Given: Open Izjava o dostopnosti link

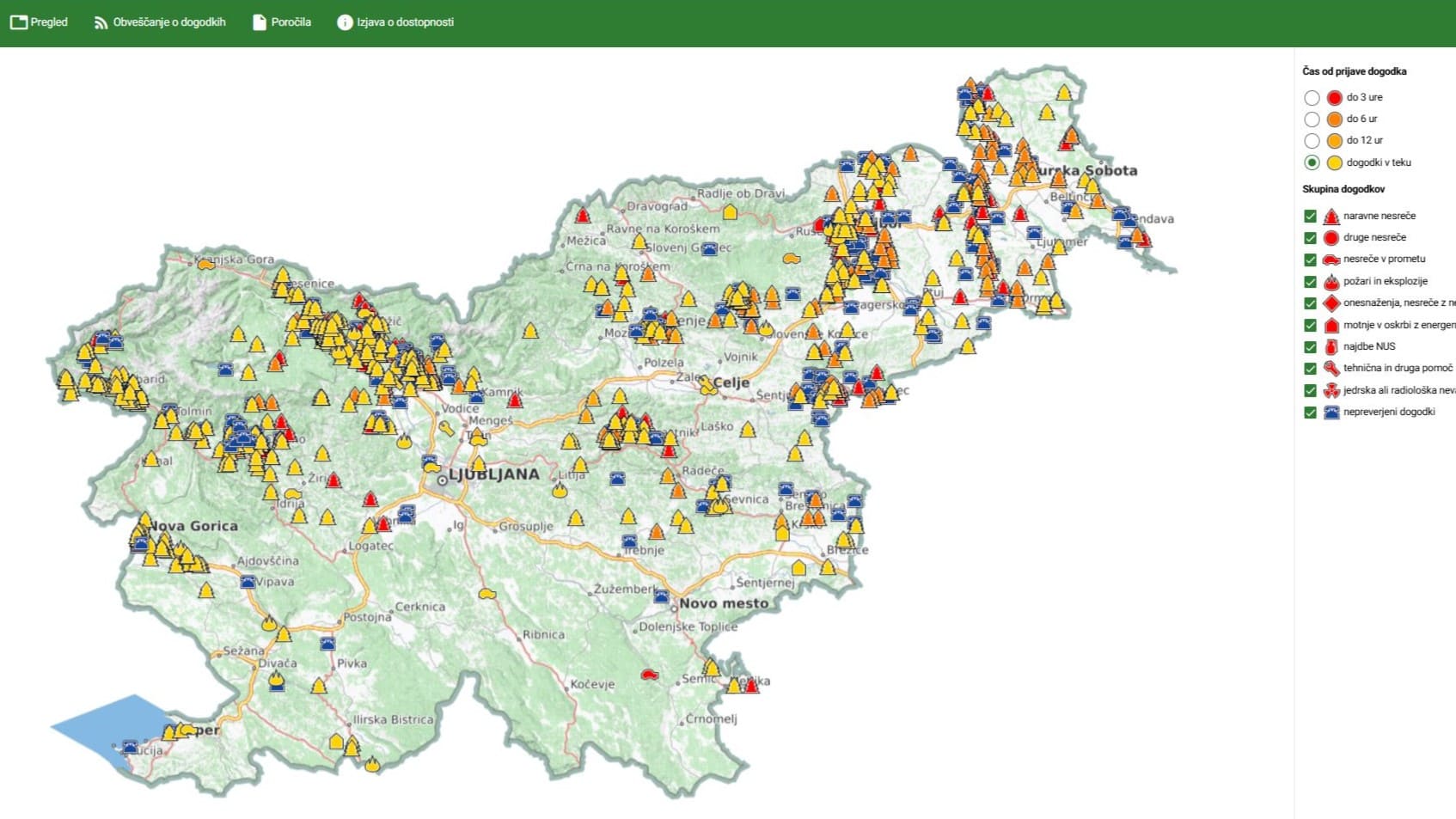Looking at the screenshot, I should [x=395, y=22].
